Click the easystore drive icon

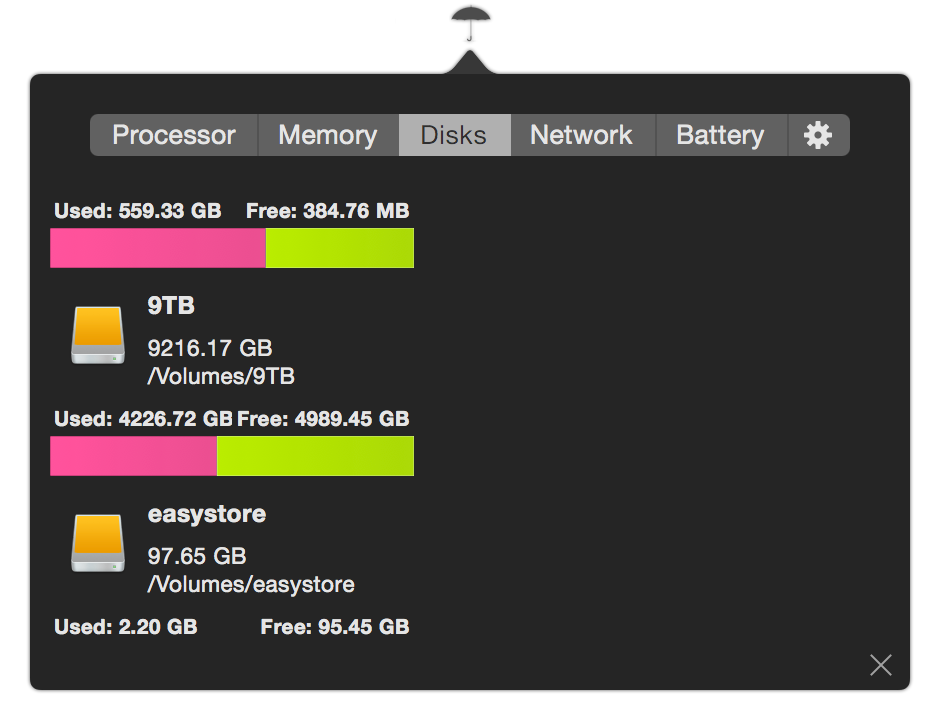pos(98,543)
